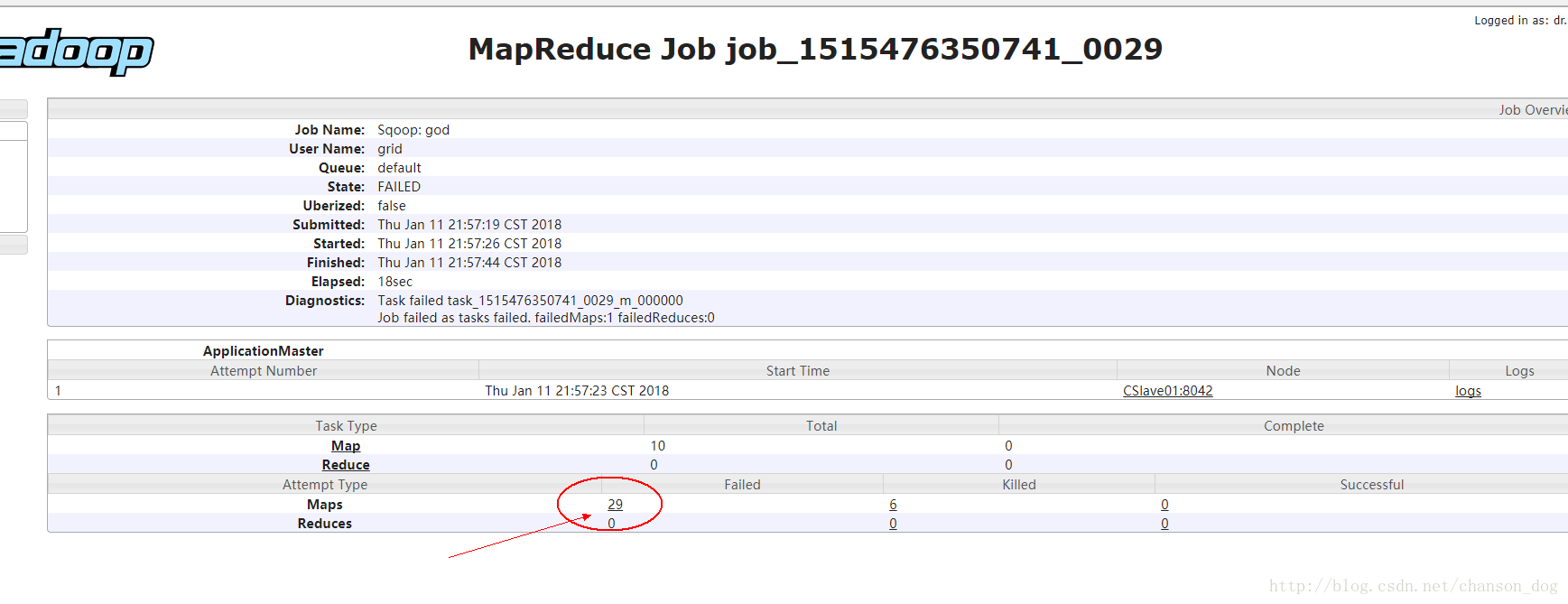Click the Killed column header
This screenshot has width=1568, height=604.
[1019, 485]
